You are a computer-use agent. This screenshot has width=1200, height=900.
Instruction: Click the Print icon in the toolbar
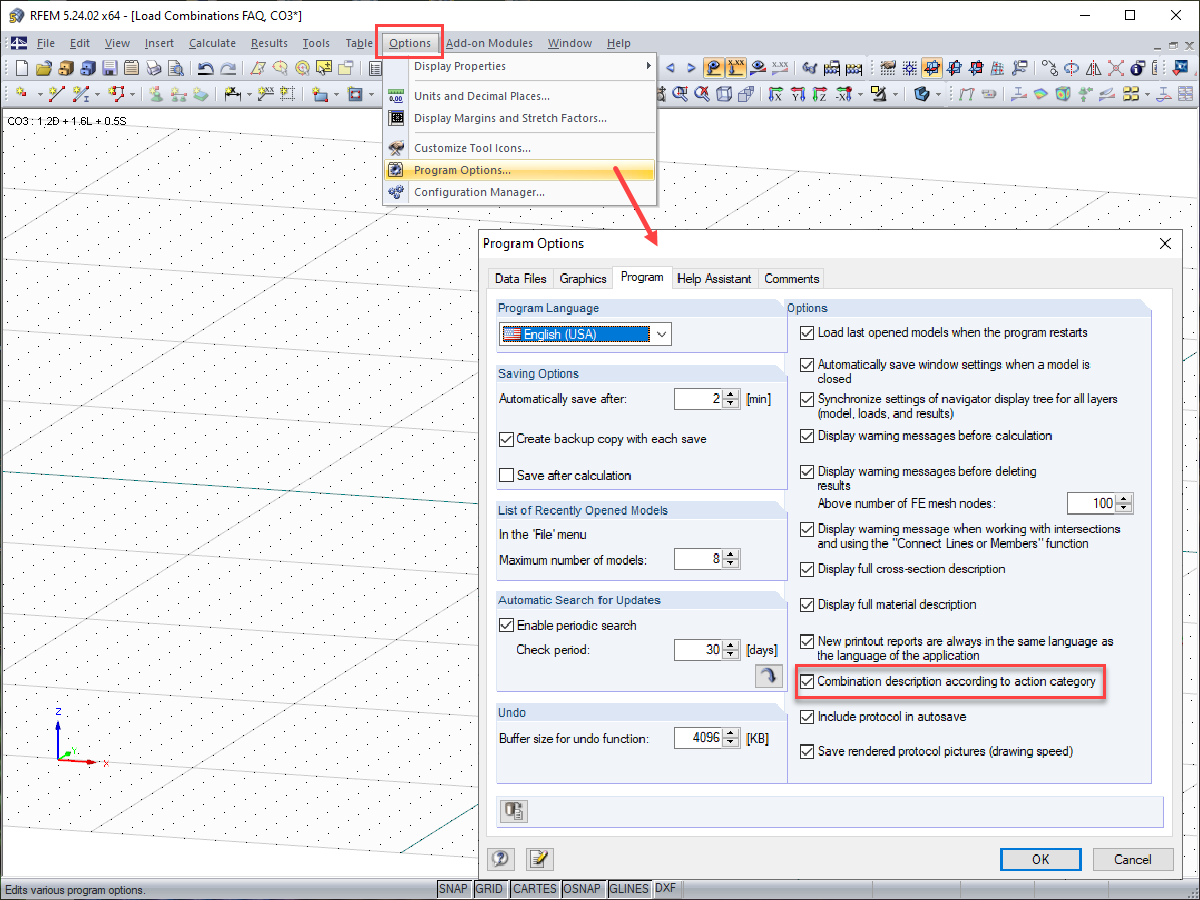[152, 68]
